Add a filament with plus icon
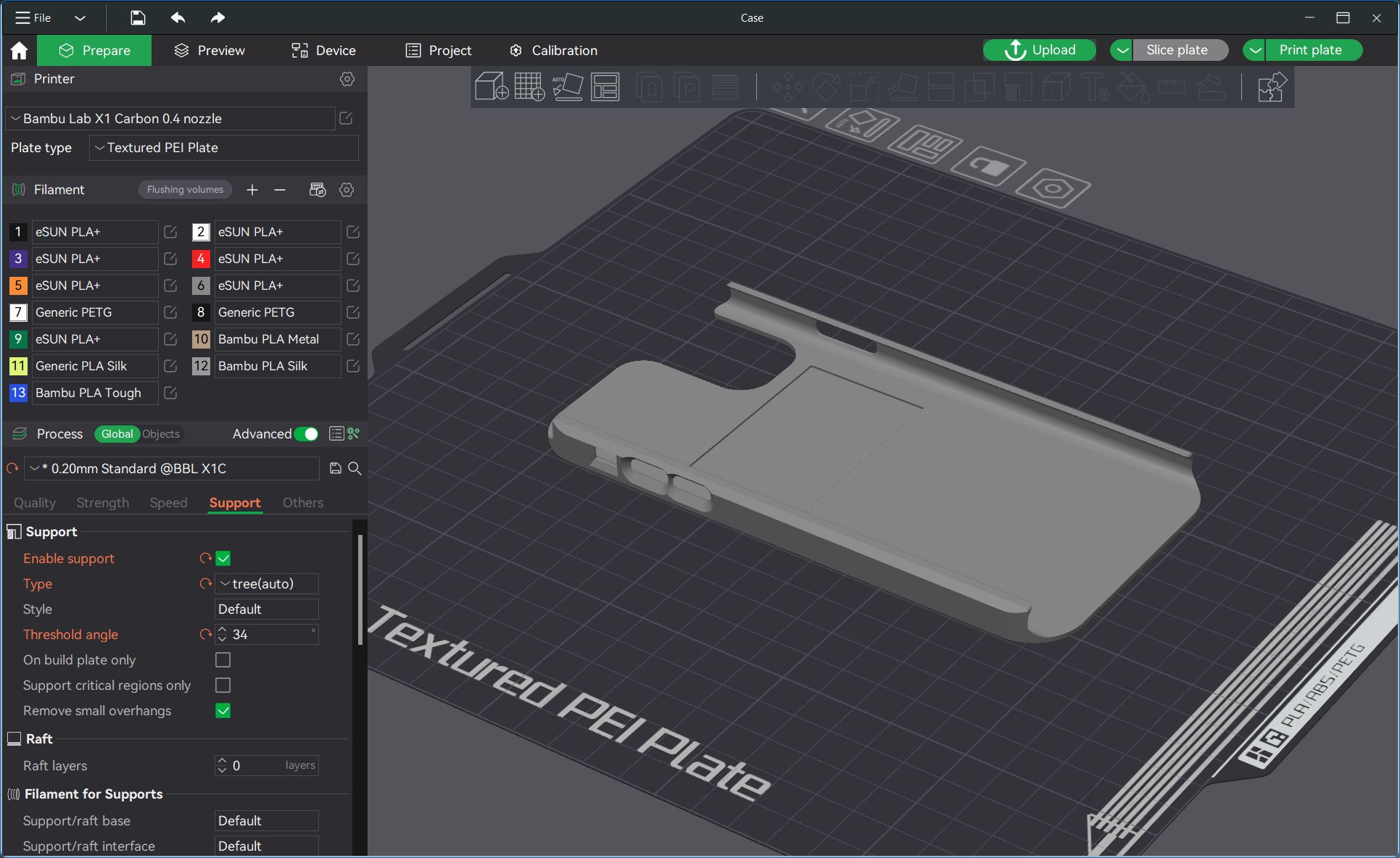The width and height of the screenshot is (1400, 858). point(252,190)
